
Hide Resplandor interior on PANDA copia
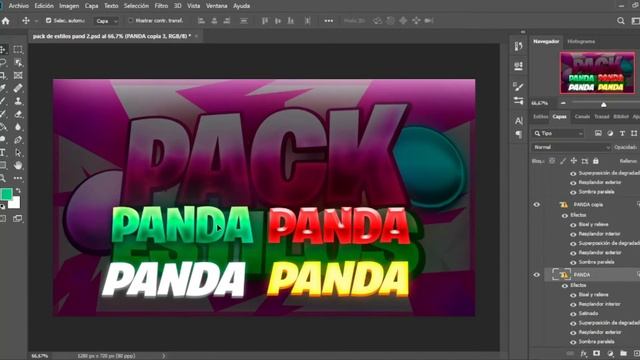[x=573, y=234]
